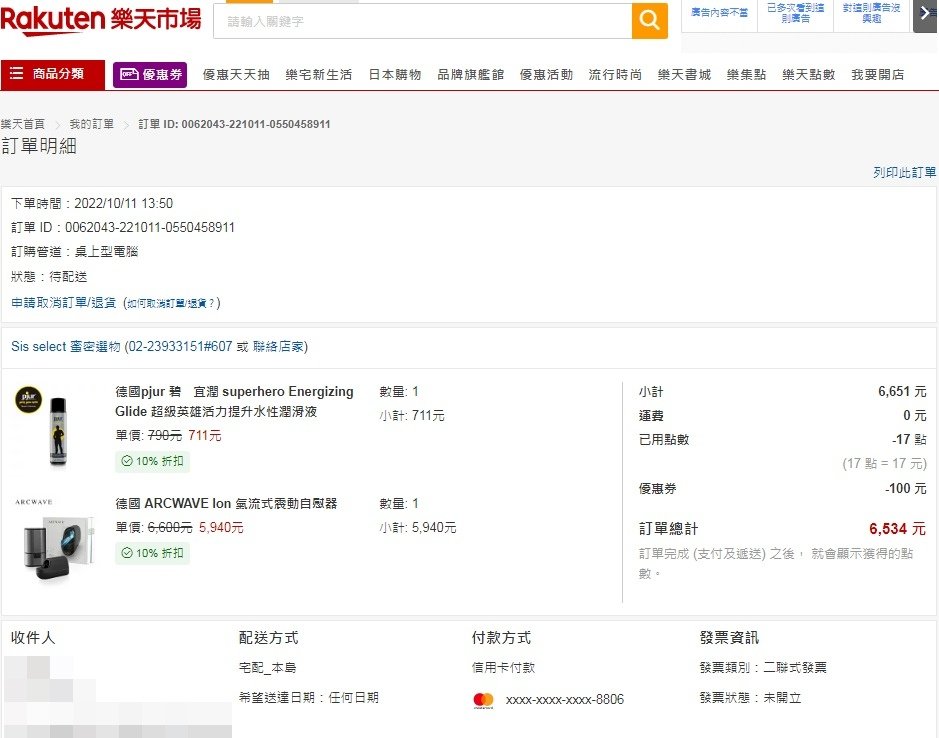Open 樂集點 menu item

point(746,75)
